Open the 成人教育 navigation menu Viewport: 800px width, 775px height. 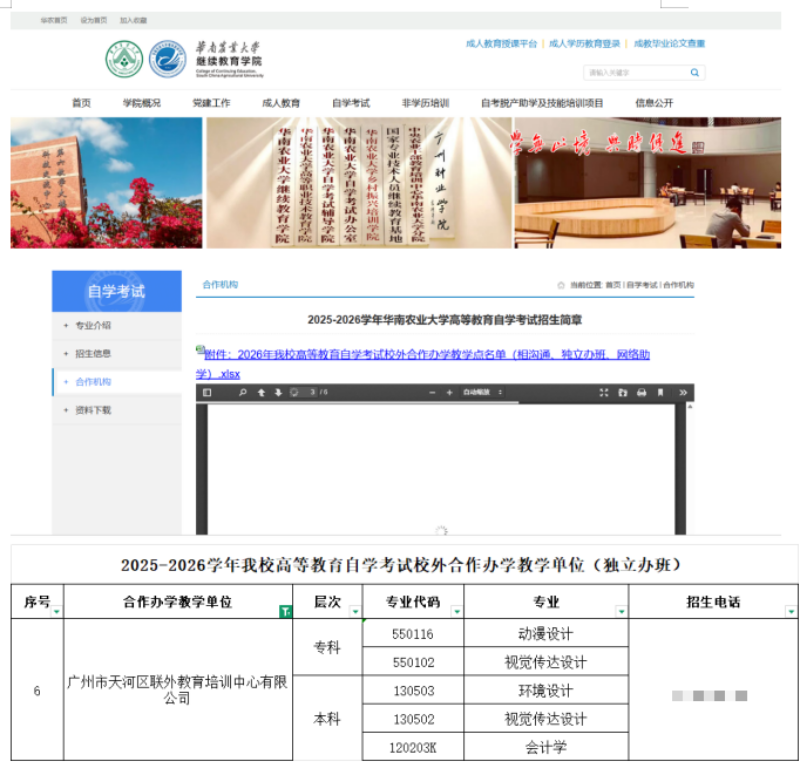tap(281, 103)
